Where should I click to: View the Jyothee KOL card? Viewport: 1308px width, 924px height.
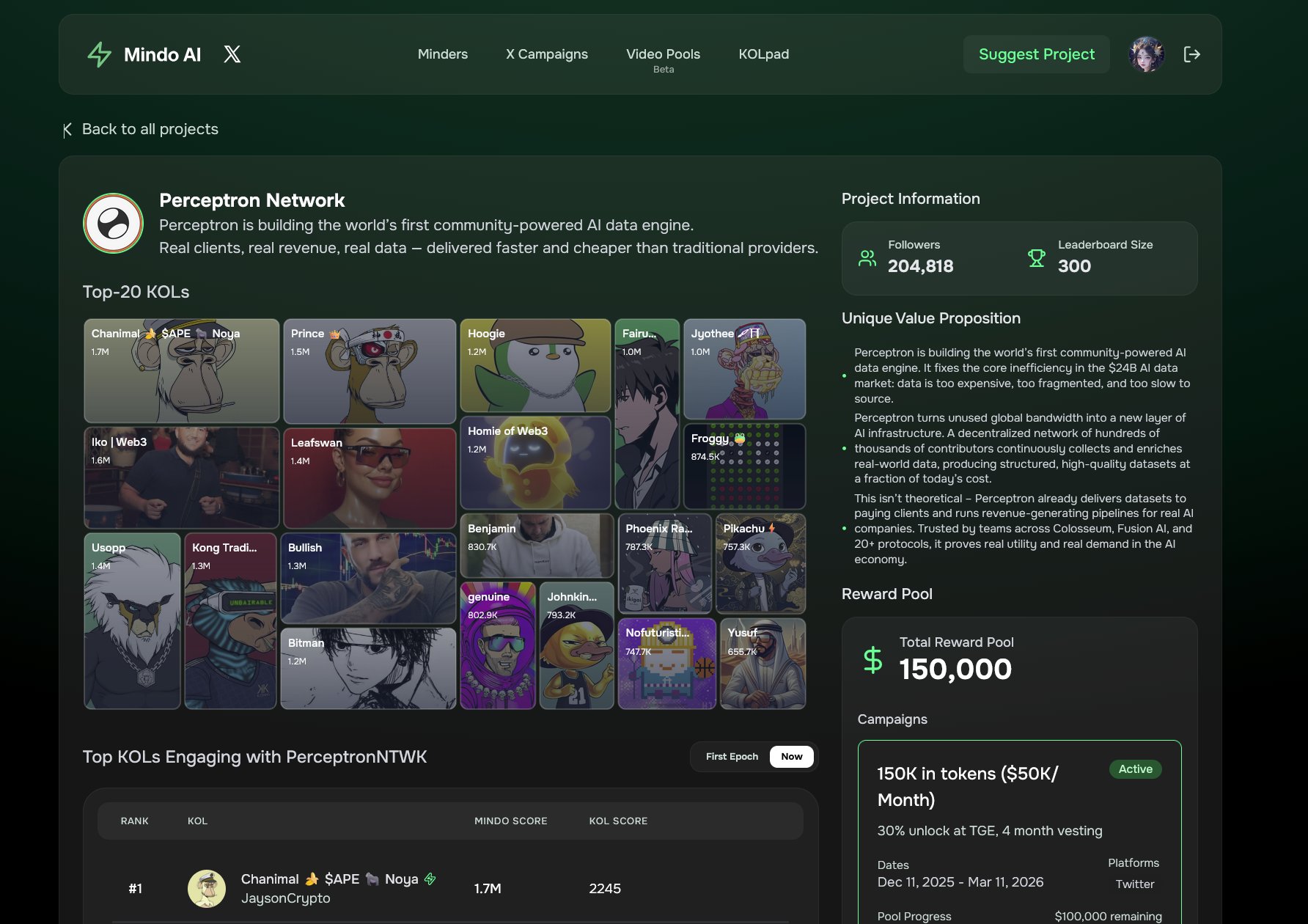point(744,369)
